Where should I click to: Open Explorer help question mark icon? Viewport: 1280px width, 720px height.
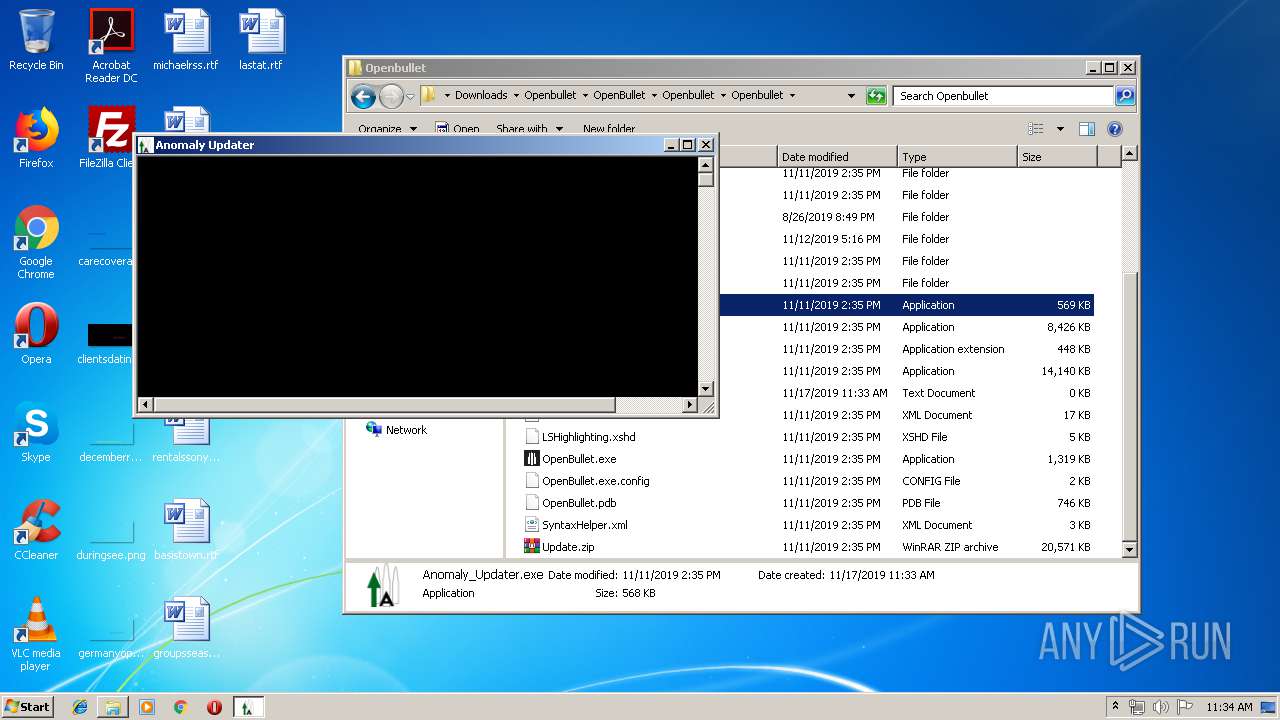(x=1115, y=129)
